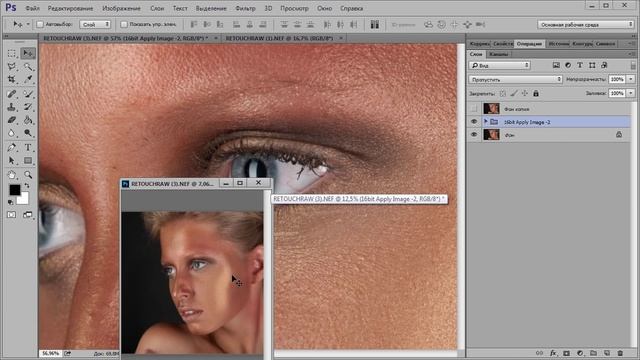
Task: Switch to the Каналы tab
Action: 498,54
